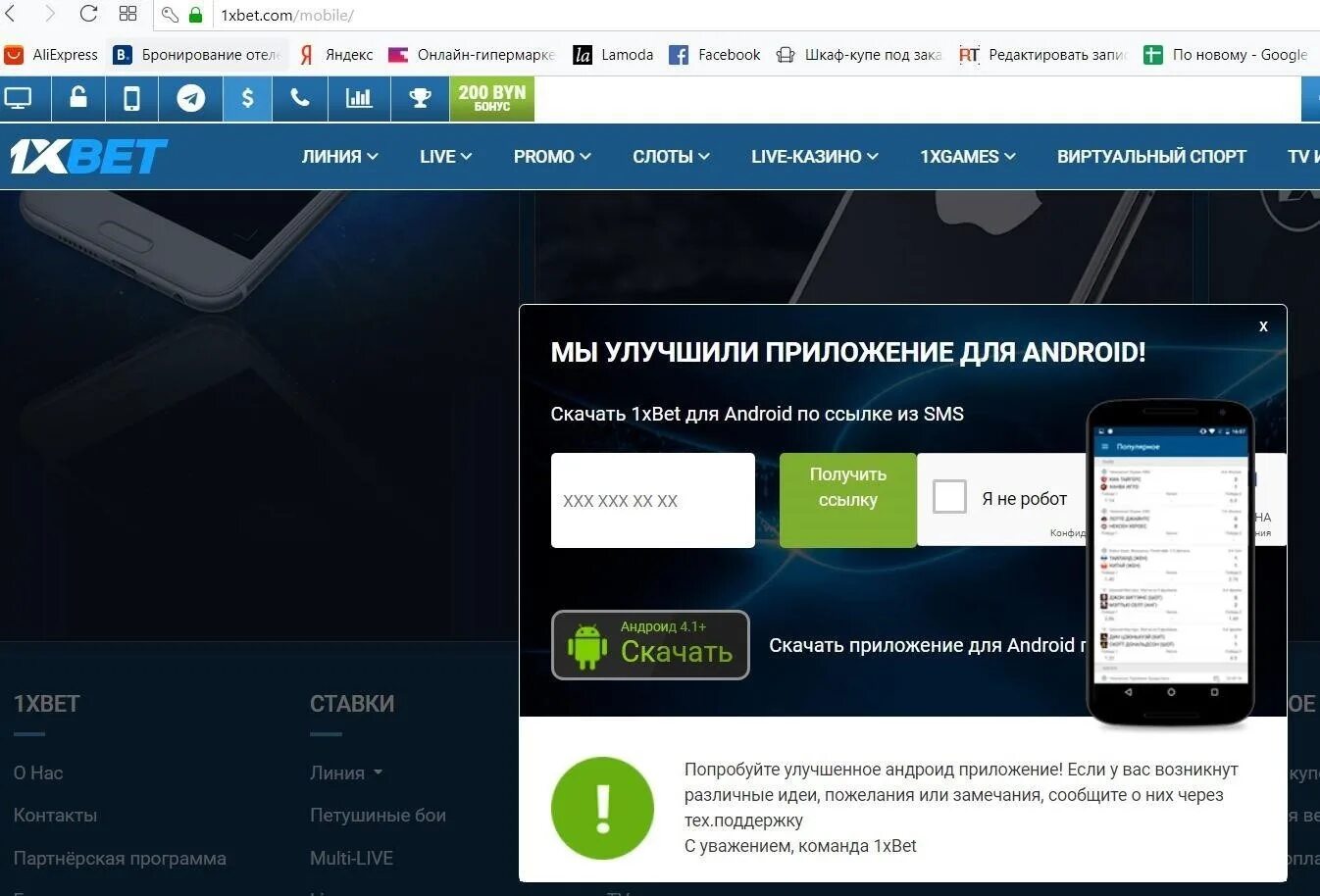Image resolution: width=1320 pixels, height=896 pixels.
Task: Open the speed dial grid icon
Action: pos(127,14)
